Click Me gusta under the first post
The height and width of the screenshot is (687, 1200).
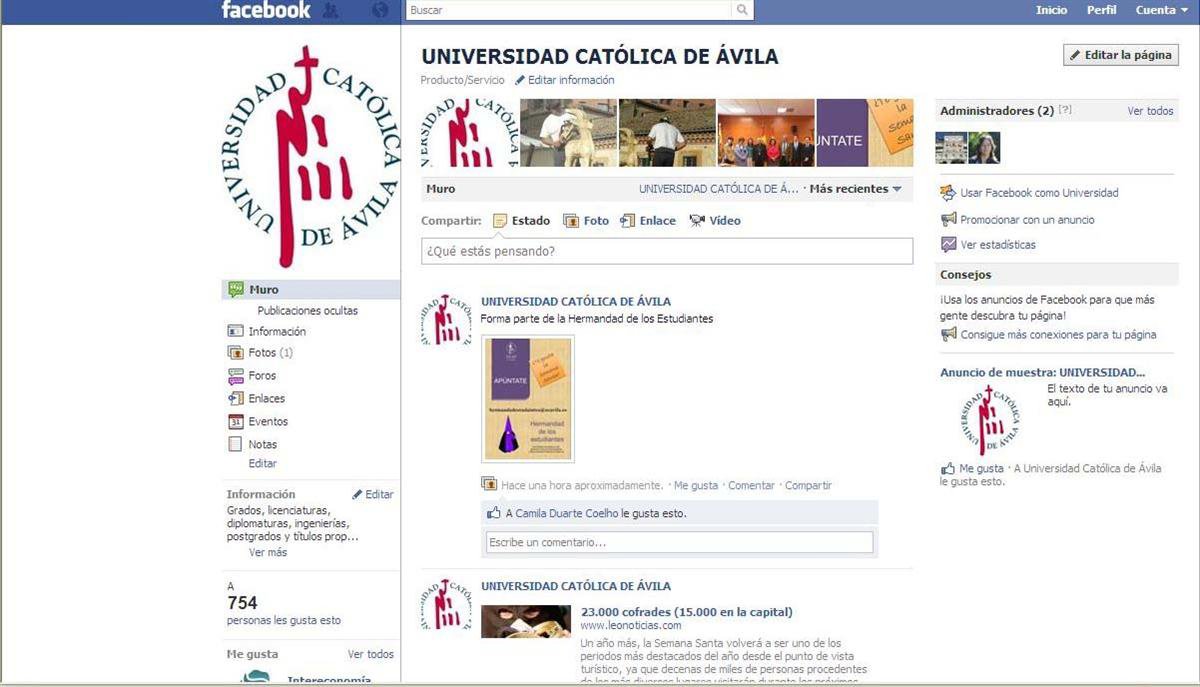[x=695, y=485]
